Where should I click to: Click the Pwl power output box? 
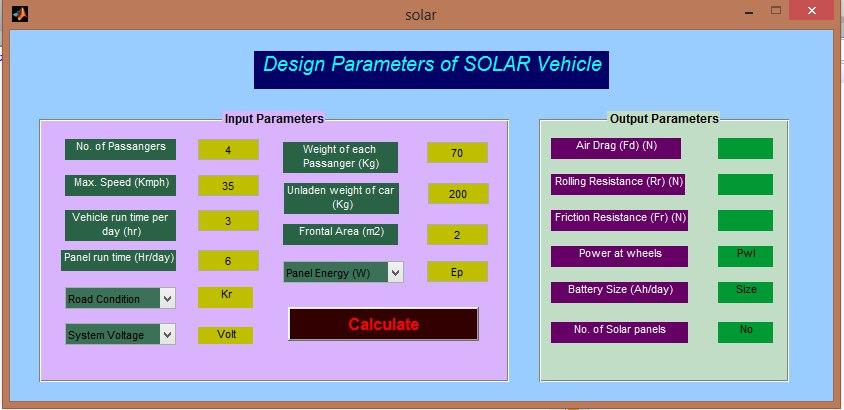pos(745,256)
